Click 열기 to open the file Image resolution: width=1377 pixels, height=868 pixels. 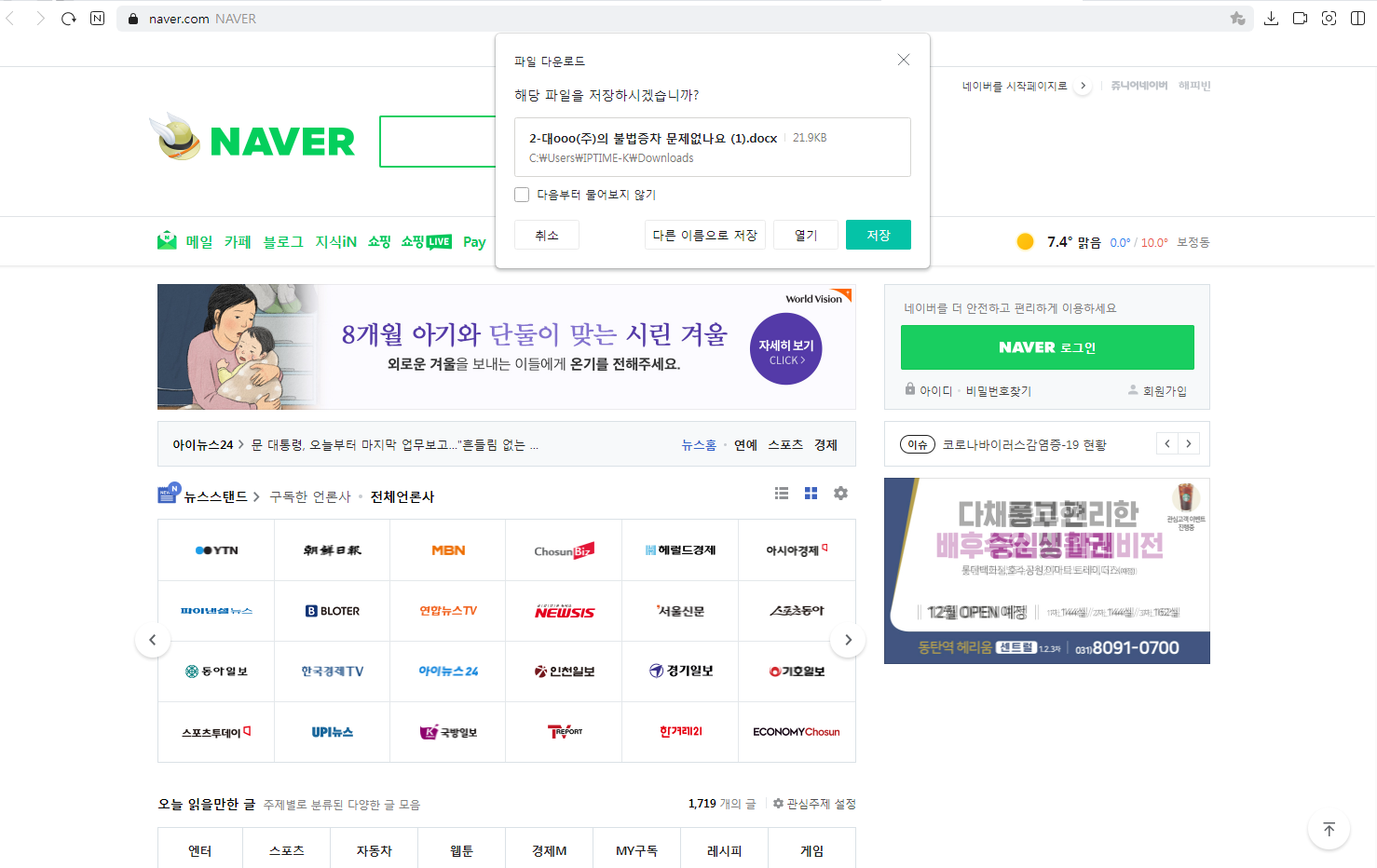coord(806,235)
